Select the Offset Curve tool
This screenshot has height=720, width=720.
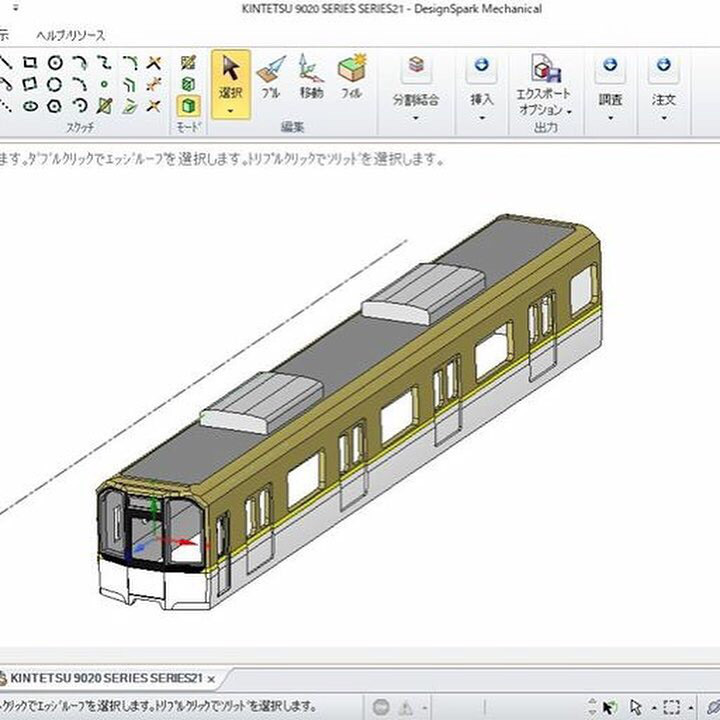click(130, 84)
